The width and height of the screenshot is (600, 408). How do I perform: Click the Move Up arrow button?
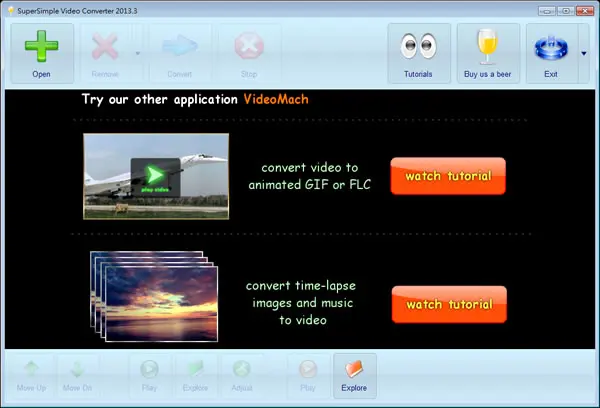31,376
